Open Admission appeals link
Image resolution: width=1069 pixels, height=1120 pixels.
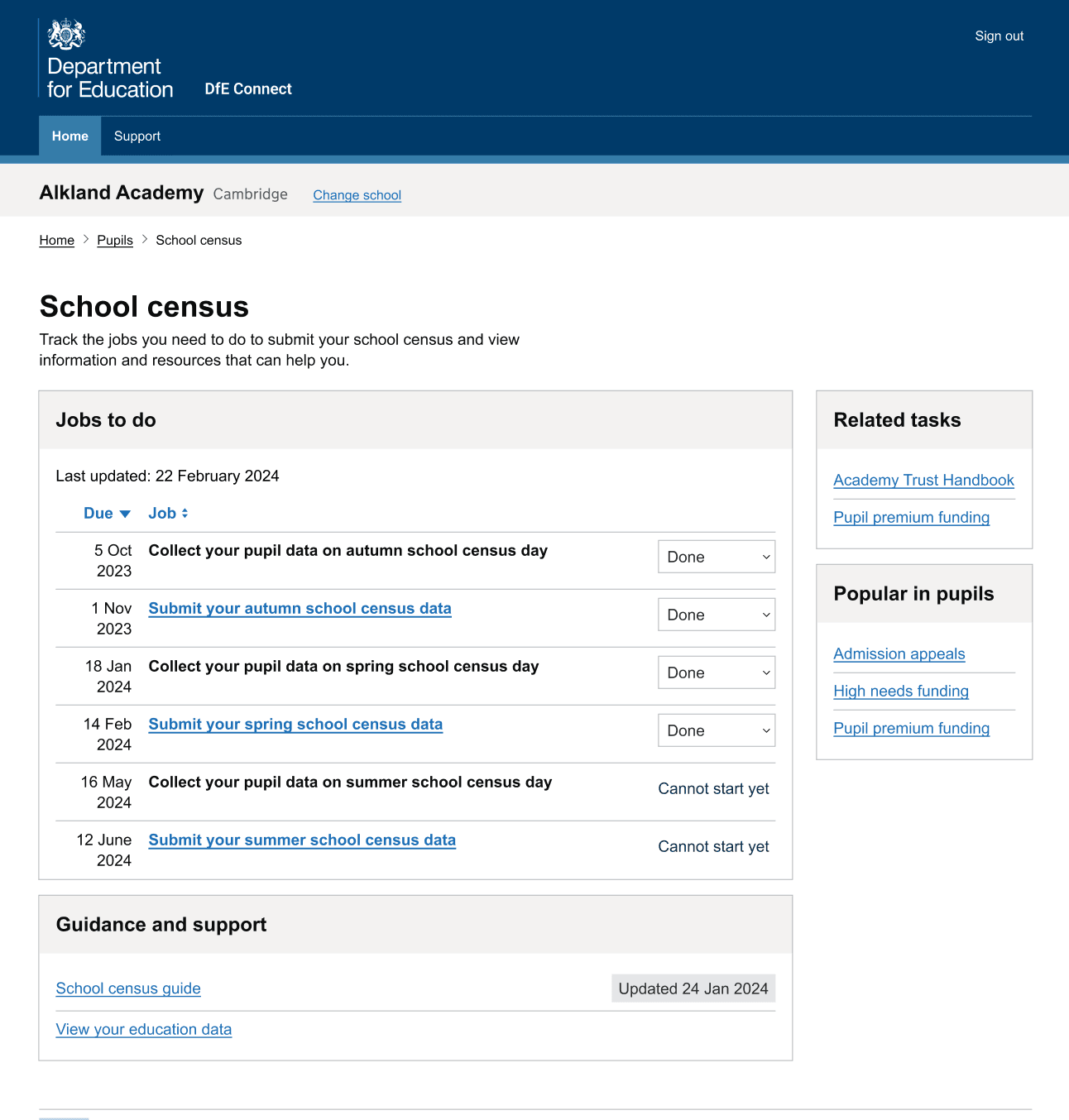tap(899, 654)
